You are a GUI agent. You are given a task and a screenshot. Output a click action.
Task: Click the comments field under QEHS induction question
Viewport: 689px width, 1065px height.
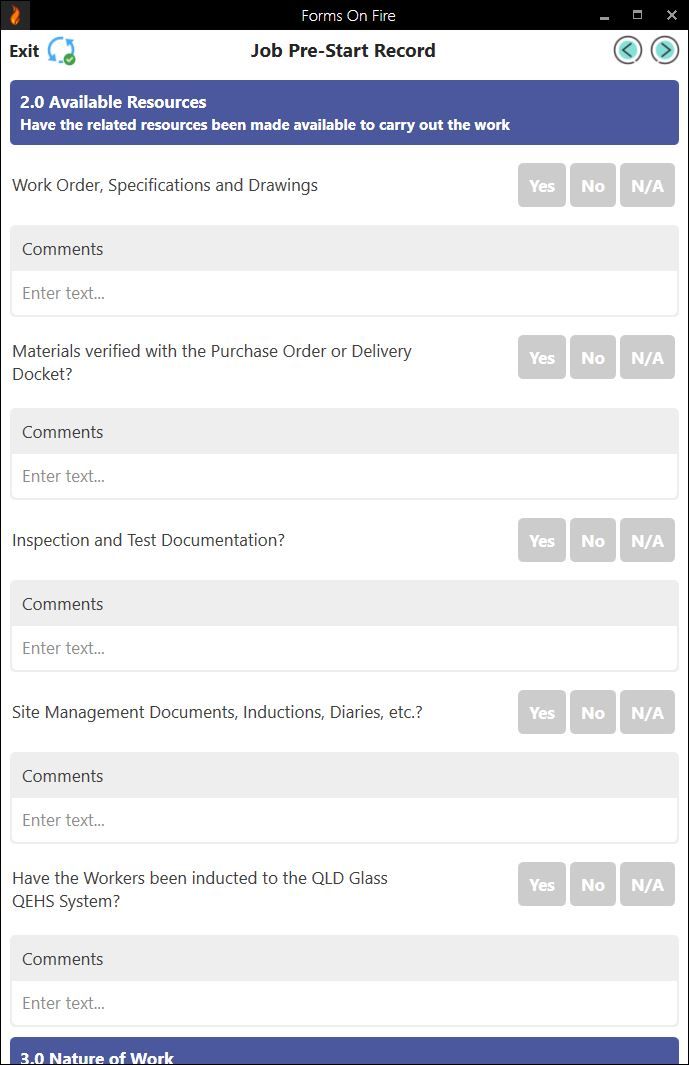[x=344, y=1002]
